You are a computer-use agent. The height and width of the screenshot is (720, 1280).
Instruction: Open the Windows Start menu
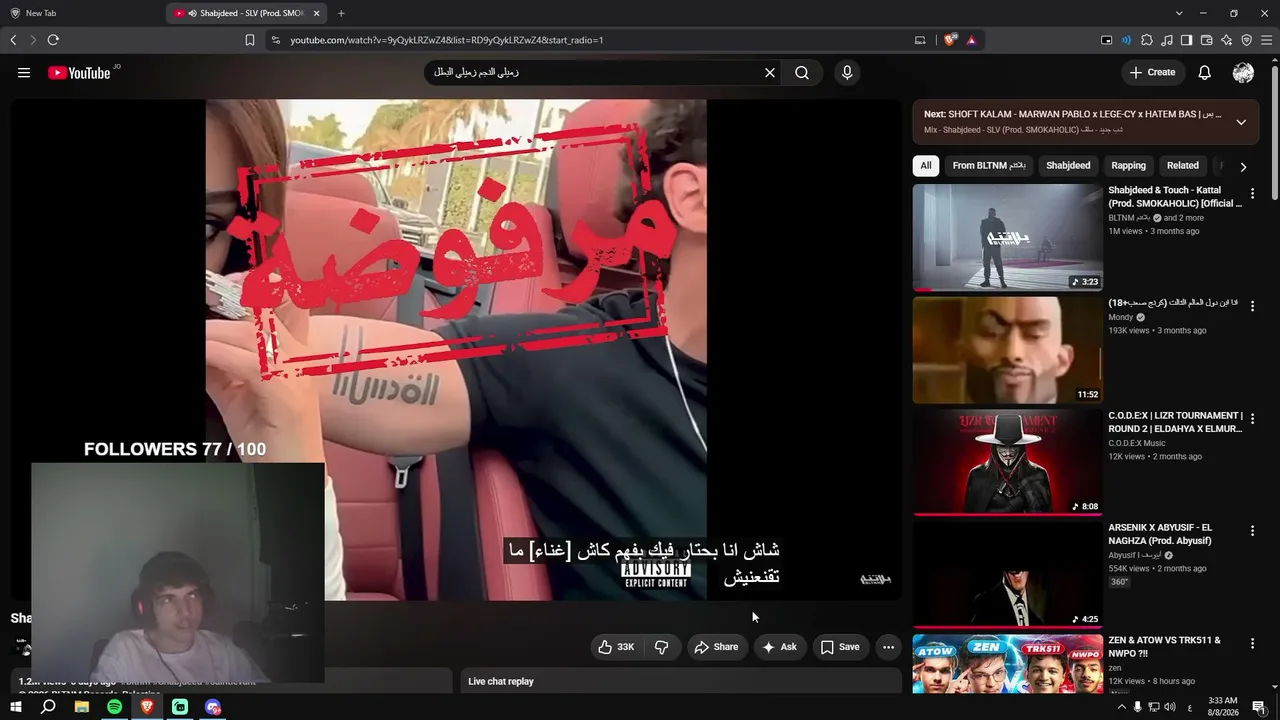click(16, 707)
